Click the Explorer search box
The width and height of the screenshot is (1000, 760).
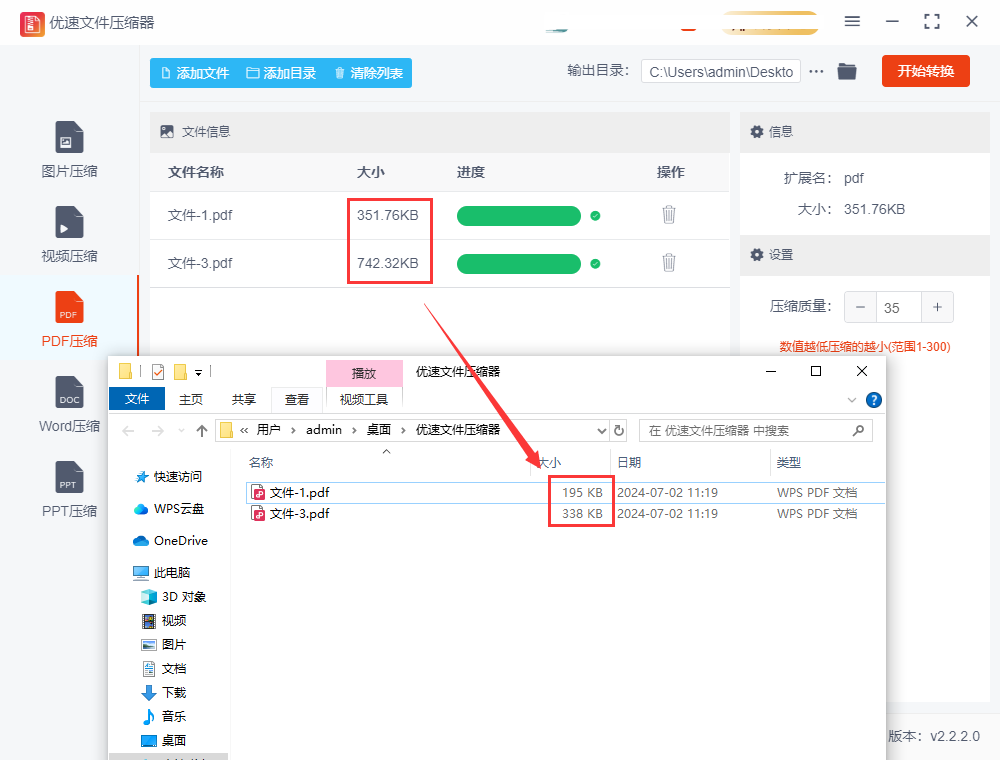click(x=756, y=430)
